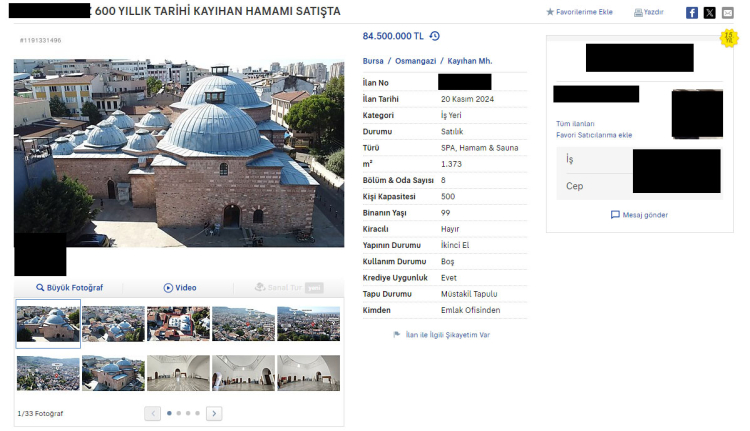Click the complaint flag icon
750x431 pixels.
397,335
